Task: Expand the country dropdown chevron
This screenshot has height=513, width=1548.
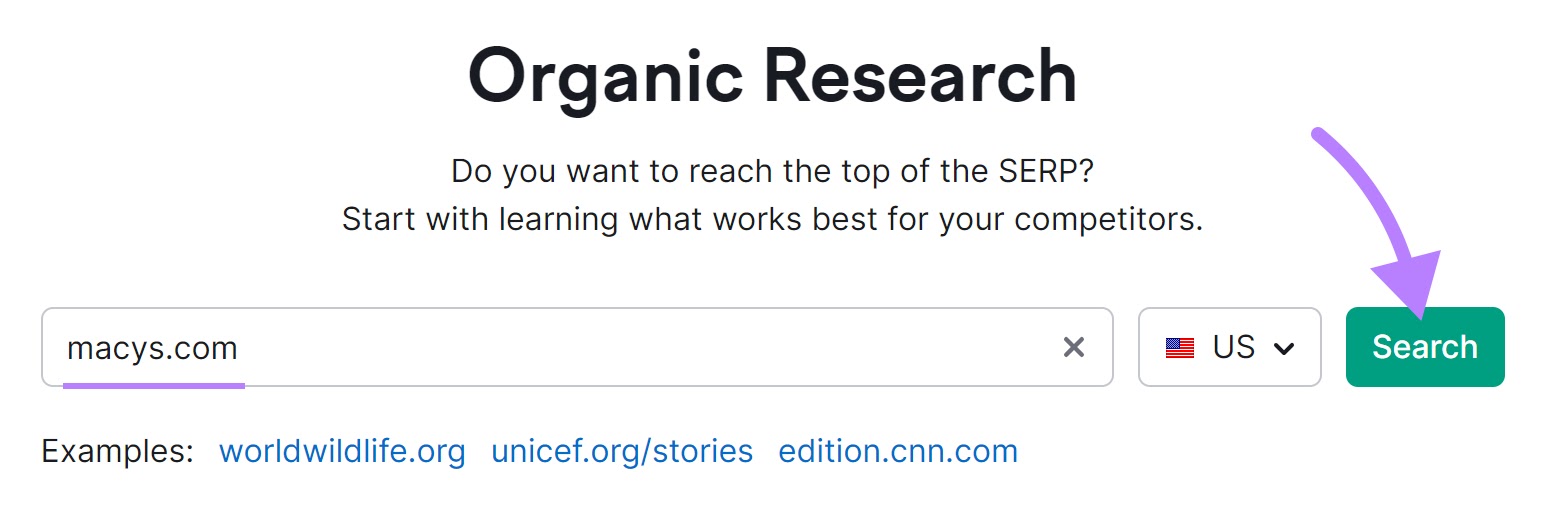Action: pyautogui.click(x=1284, y=348)
